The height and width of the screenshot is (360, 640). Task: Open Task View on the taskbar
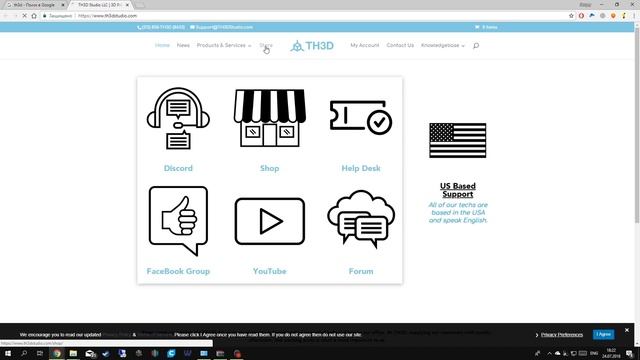click(x=40, y=353)
